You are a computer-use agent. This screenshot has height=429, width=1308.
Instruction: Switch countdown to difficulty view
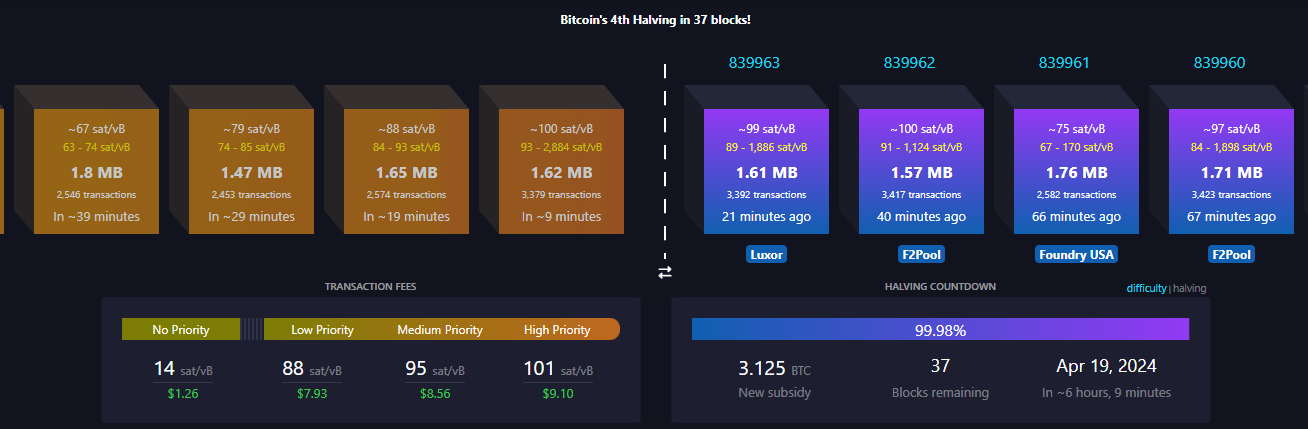pos(1146,288)
